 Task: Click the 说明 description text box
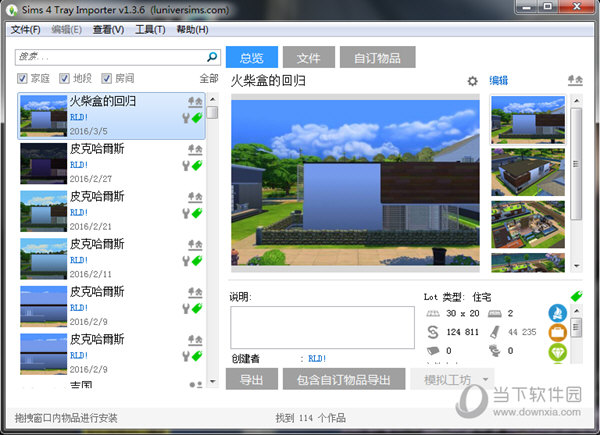pyautogui.click(x=323, y=327)
